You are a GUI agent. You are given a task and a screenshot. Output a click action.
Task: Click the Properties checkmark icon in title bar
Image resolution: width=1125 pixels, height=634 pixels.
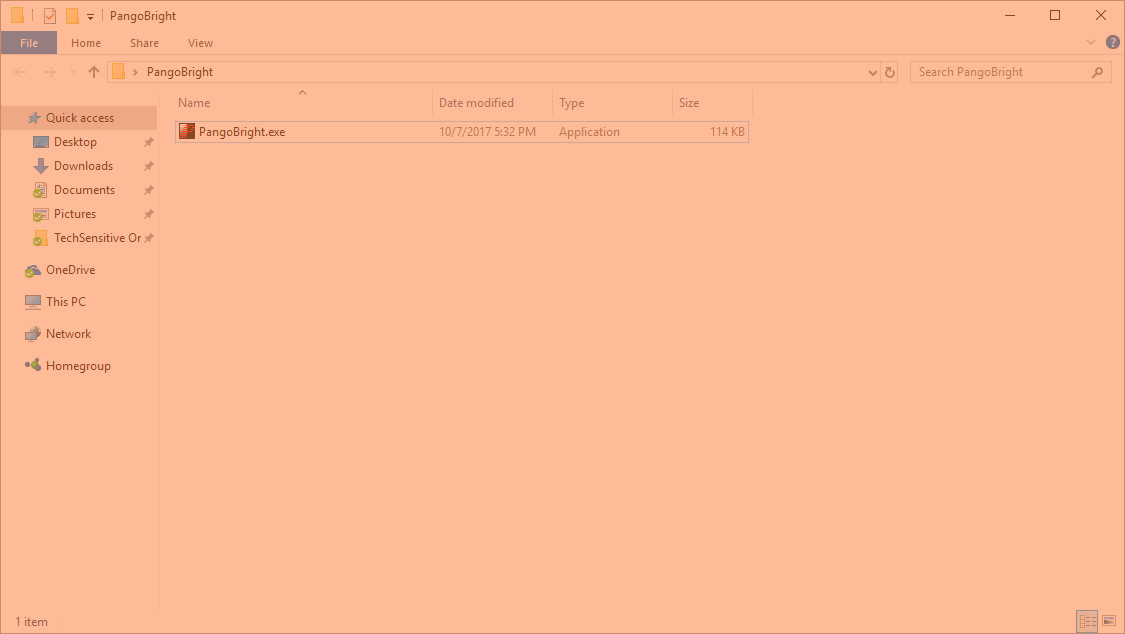(50, 16)
